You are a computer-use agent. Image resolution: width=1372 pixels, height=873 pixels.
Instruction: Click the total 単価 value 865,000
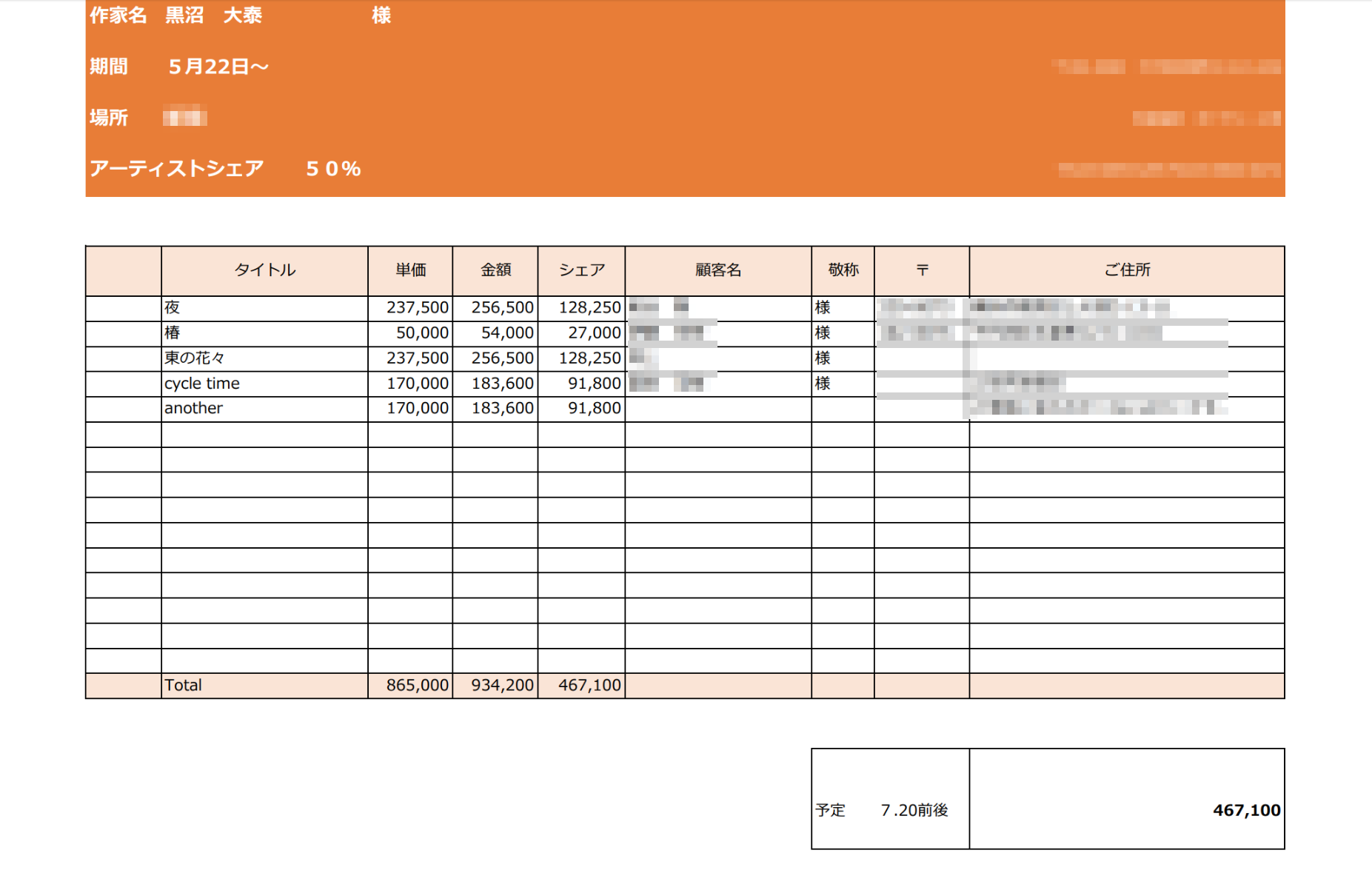(417, 685)
